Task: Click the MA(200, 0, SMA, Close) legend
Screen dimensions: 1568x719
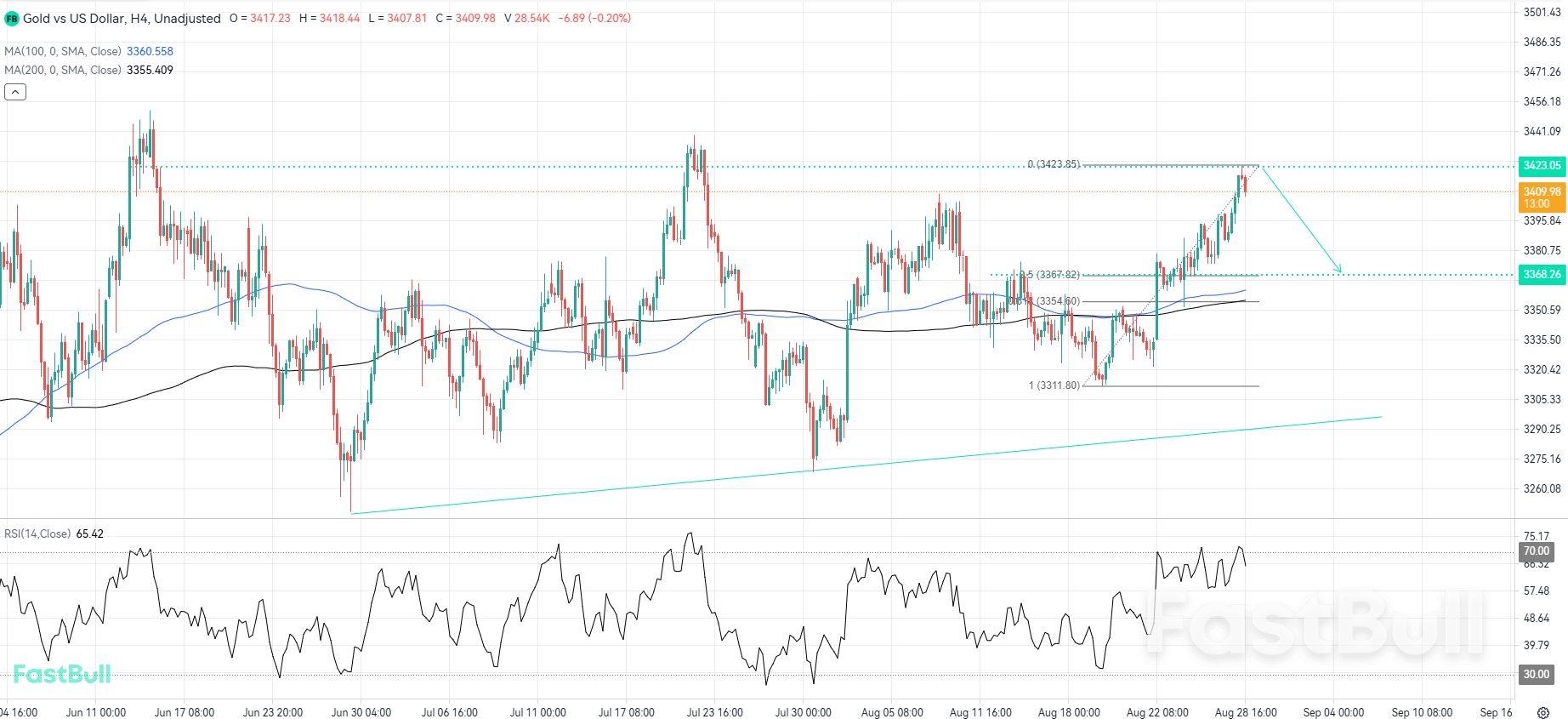Action: [63, 71]
